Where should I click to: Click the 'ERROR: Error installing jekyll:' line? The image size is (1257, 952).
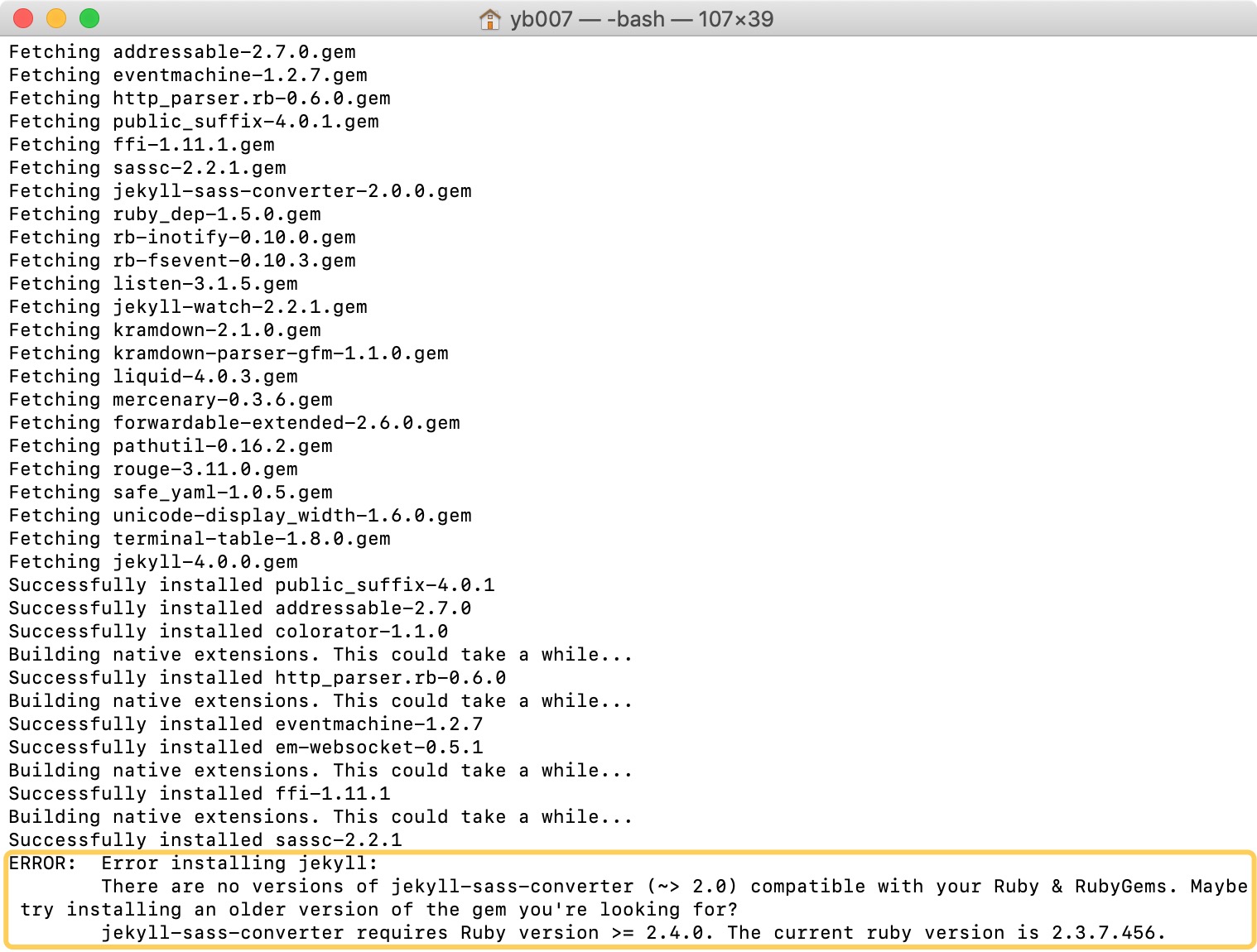click(x=194, y=863)
